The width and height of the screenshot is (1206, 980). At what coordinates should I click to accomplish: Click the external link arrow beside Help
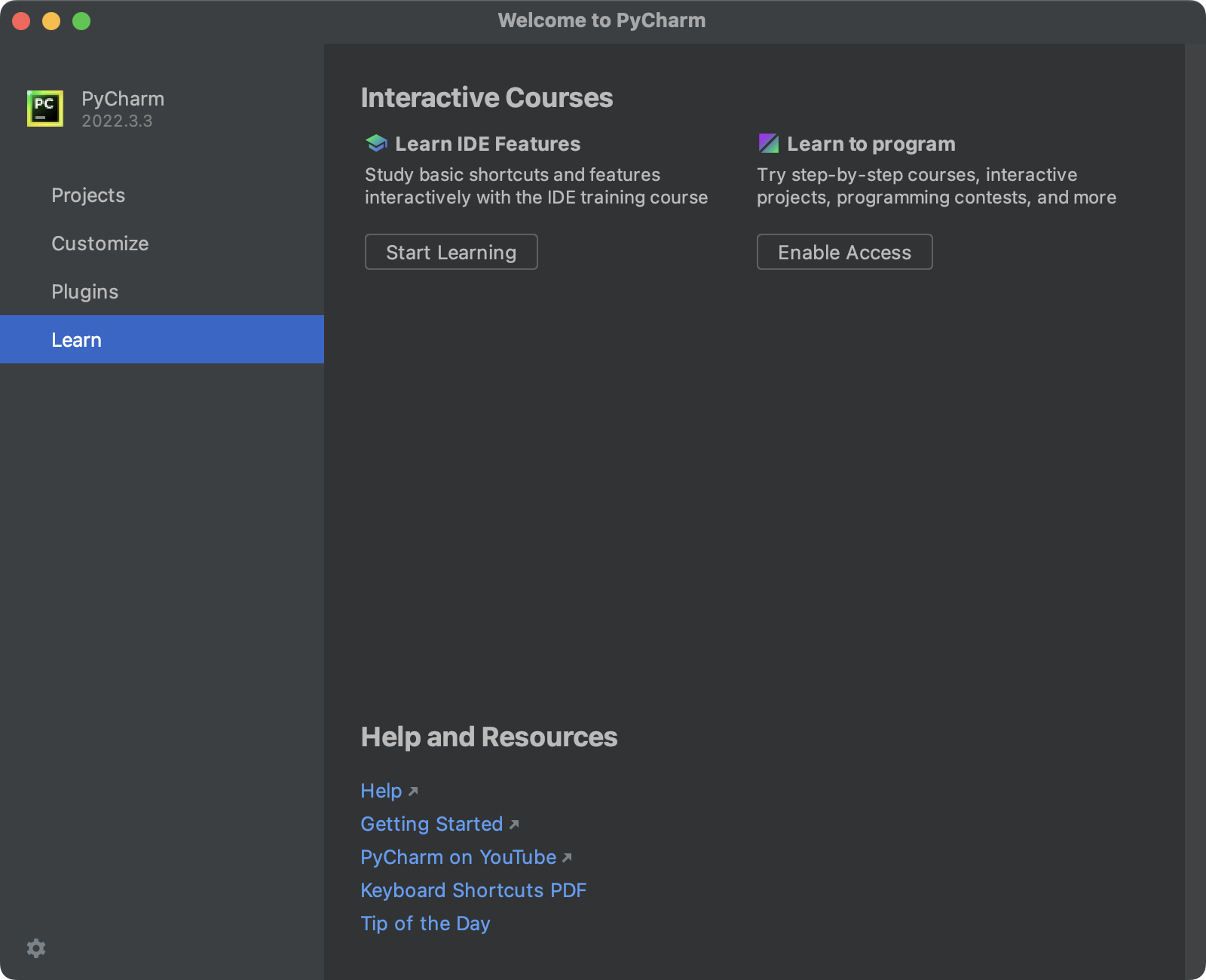[413, 792]
